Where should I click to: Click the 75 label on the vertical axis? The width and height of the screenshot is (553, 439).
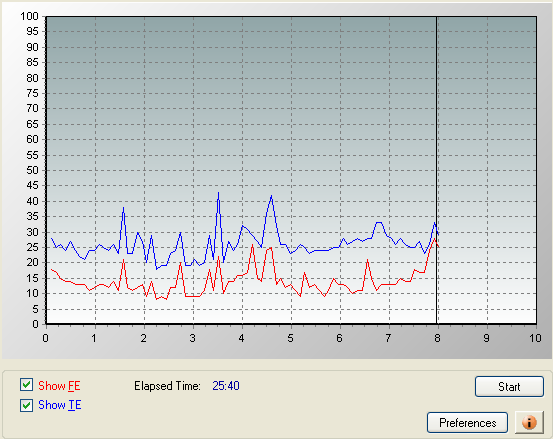[32, 93]
